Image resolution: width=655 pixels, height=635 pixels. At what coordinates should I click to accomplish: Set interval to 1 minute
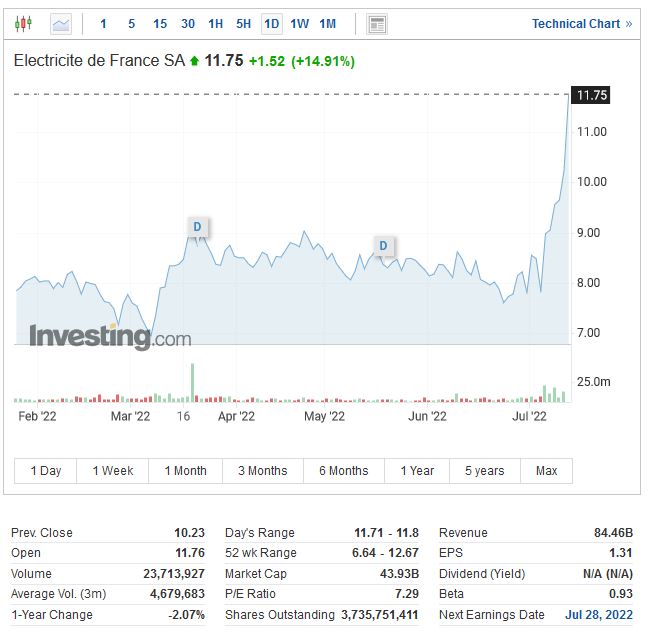coord(103,23)
